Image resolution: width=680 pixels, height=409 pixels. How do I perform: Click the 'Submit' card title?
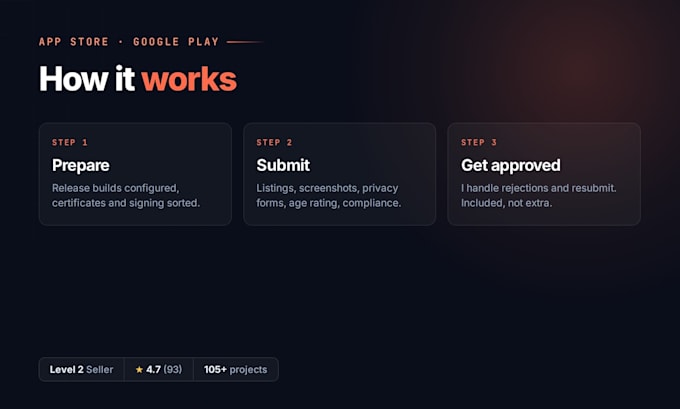tap(283, 165)
